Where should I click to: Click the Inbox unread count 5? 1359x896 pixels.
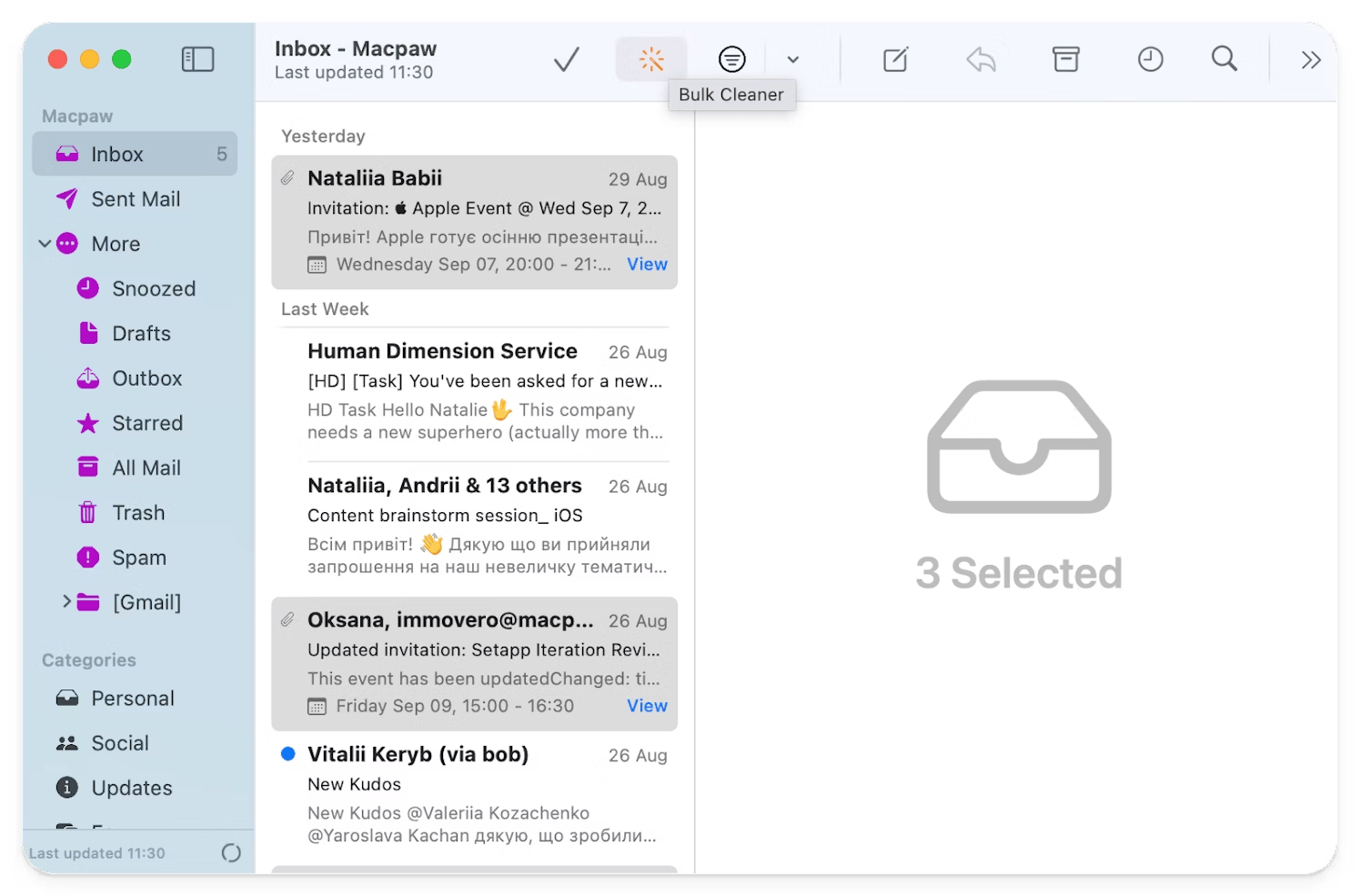coord(222,154)
